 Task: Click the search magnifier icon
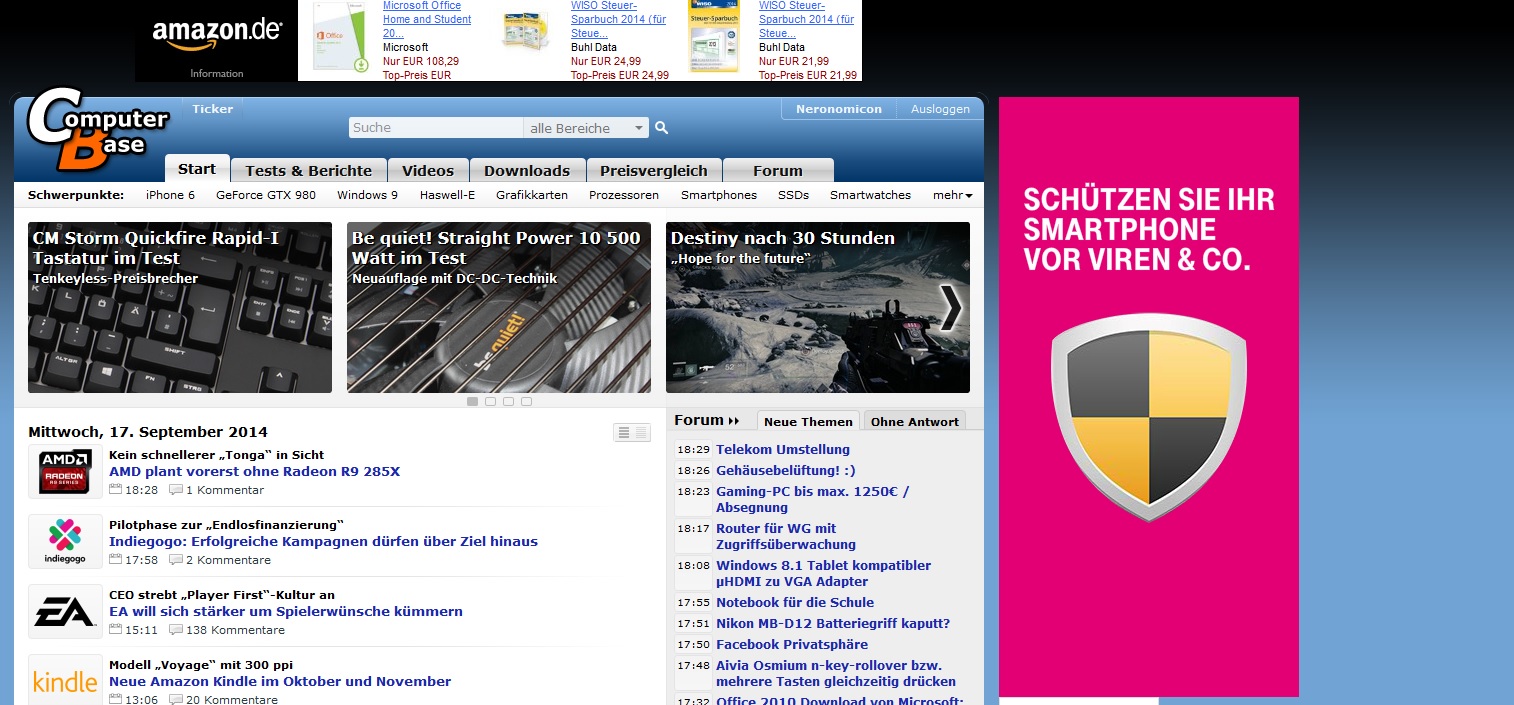[x=661, y=128]
